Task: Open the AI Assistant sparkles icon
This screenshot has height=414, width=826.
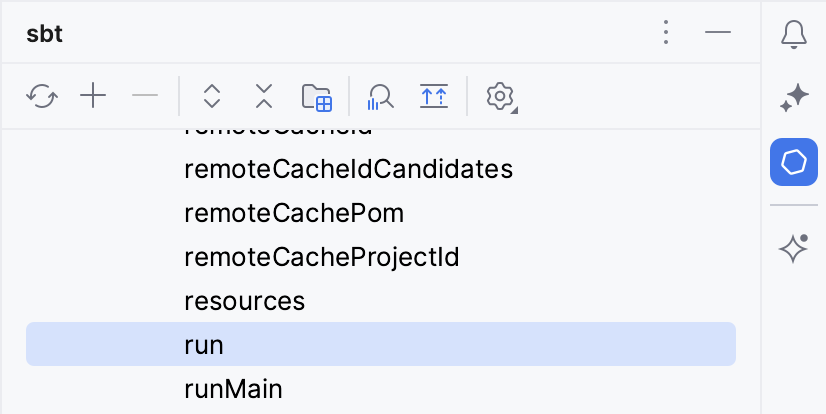Action: pos(794,98)
